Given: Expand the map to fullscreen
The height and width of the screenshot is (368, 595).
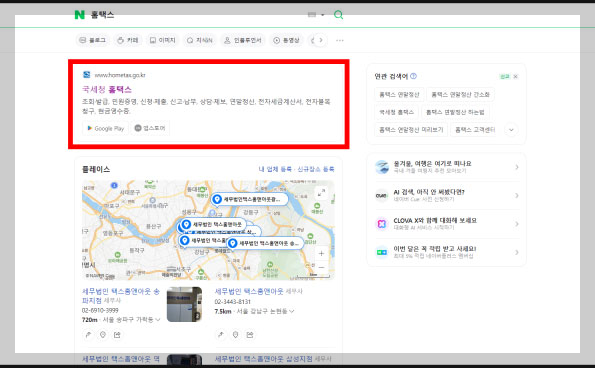Looking at the screenshot, I should 321,193.
